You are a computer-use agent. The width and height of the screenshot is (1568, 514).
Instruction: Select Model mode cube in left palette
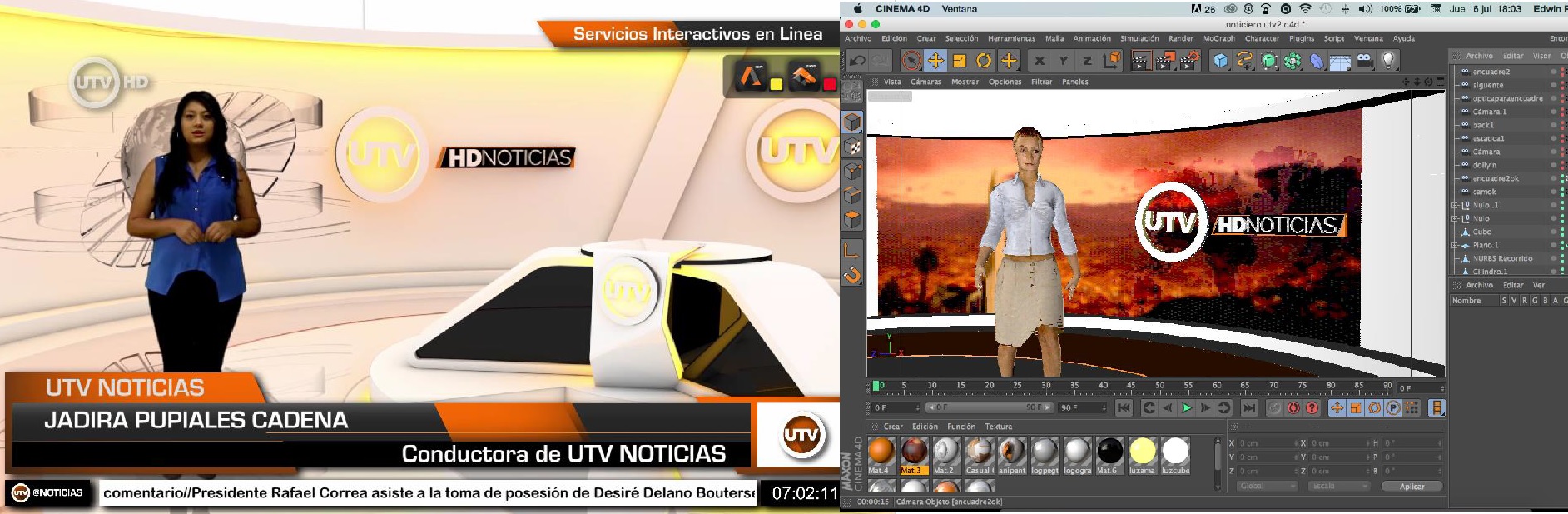coord(851,122)
